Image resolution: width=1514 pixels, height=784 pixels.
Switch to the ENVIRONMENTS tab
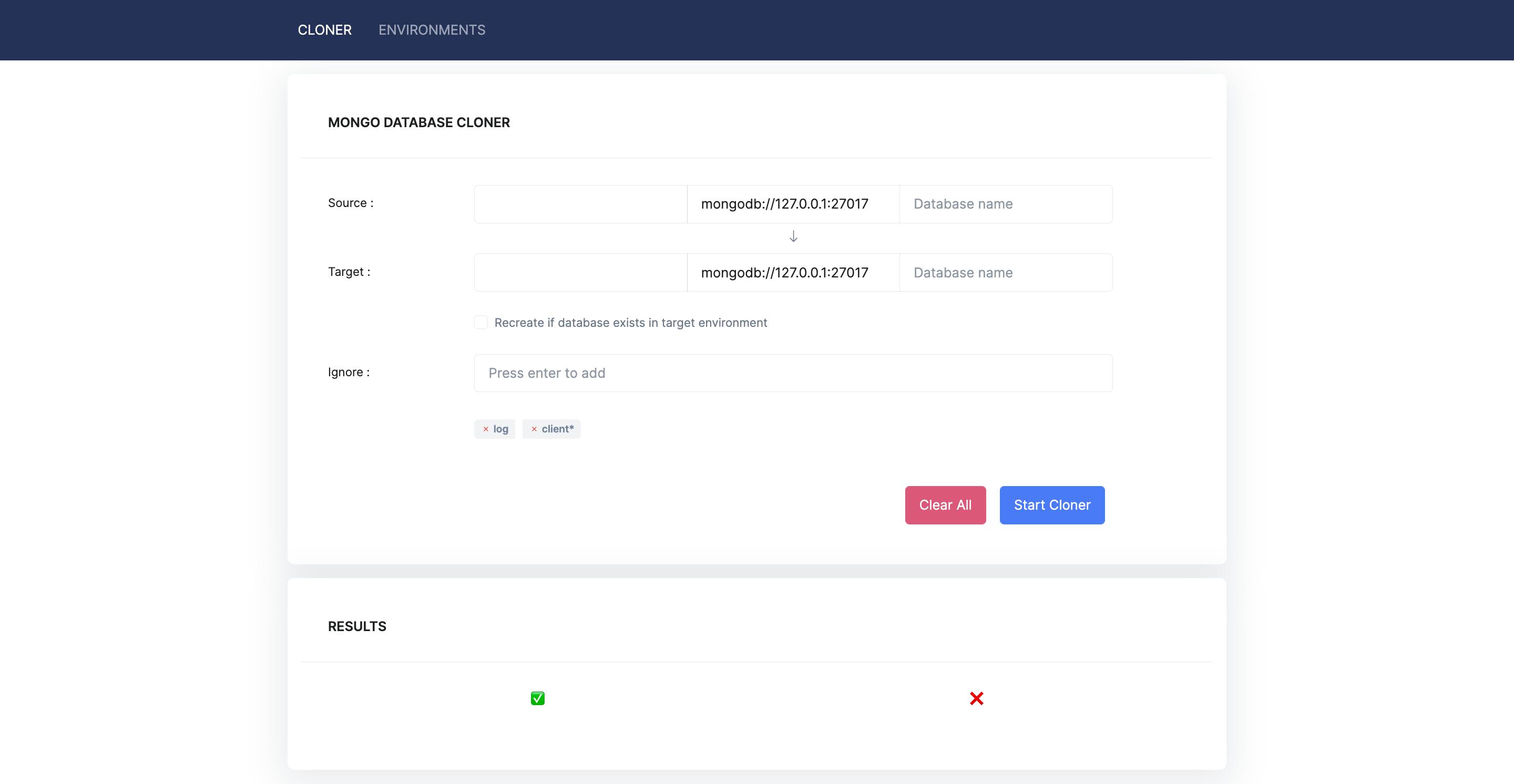click(x=432, y=30)
